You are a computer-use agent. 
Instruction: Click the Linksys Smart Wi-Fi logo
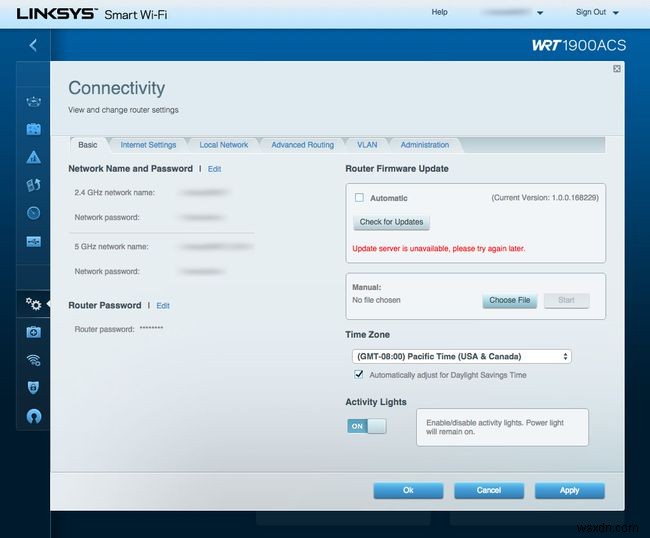(92, 14)
